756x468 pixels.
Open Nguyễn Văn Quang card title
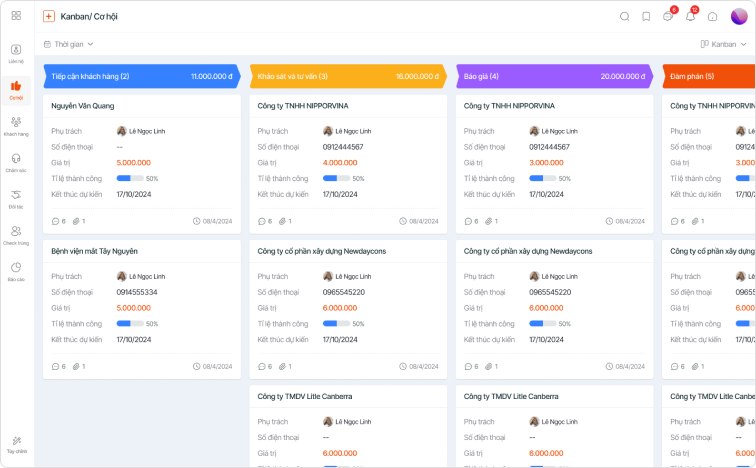[82, 106]
